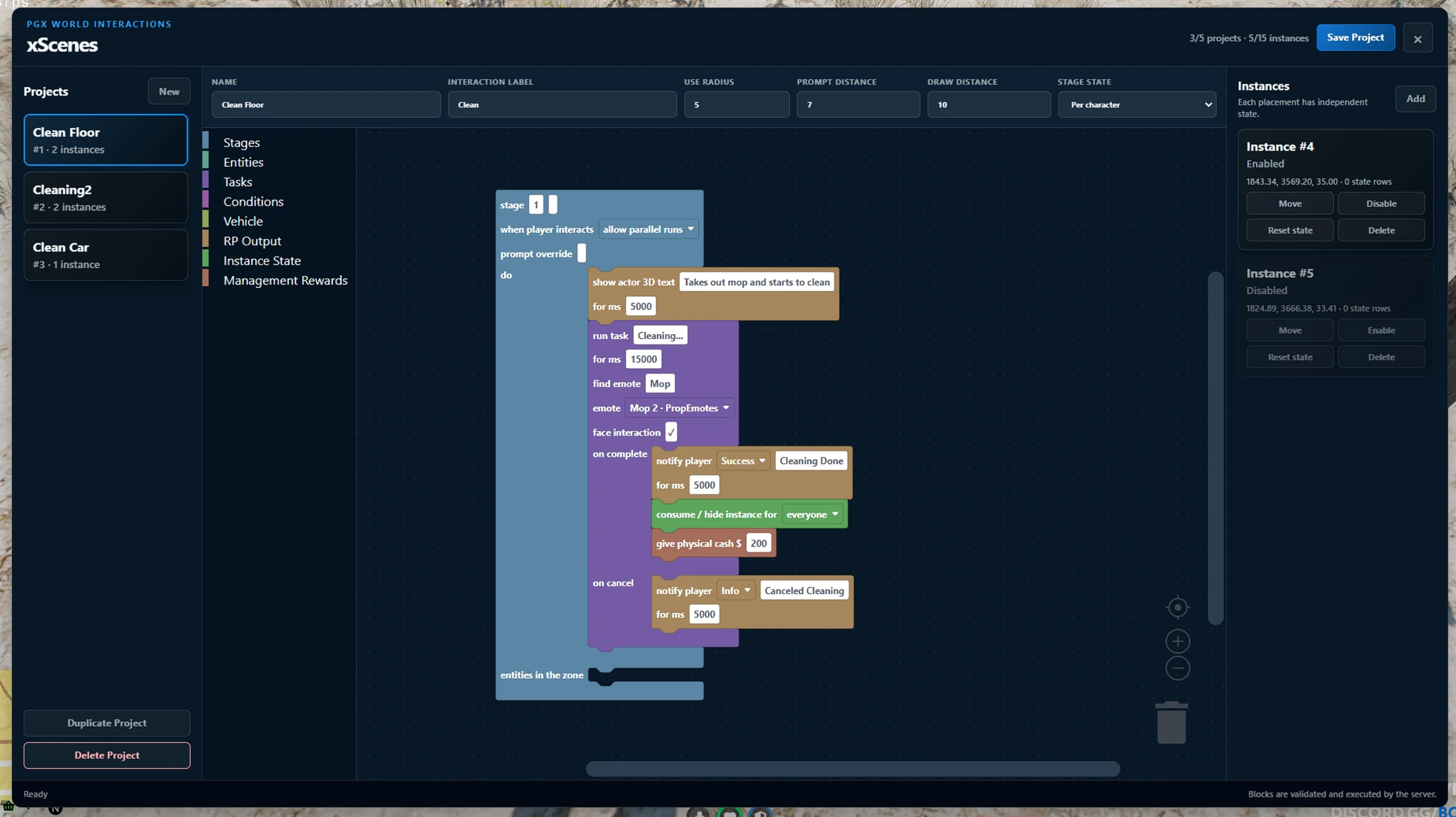This screenshot has width=1456, height=817.
Task: Move Instance #5
Action: [x=1290, y=330]
